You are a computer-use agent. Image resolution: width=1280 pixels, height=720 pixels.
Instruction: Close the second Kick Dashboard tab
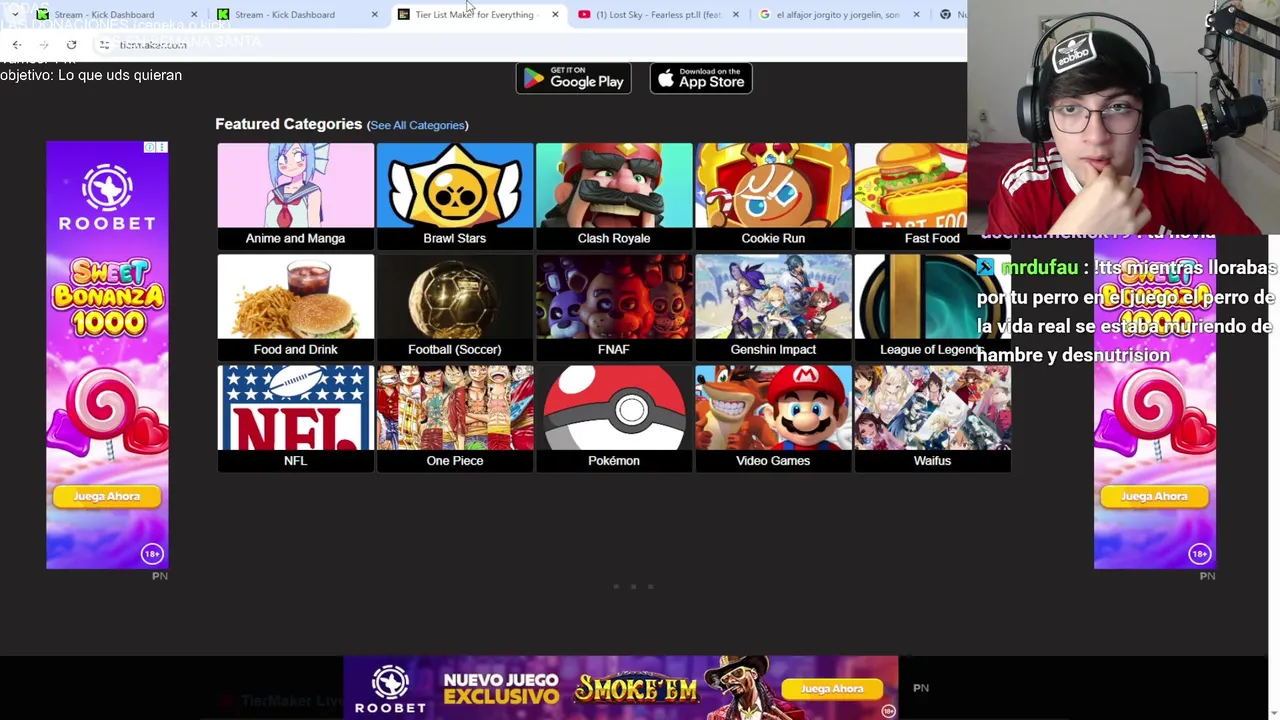tap(375, 15)
